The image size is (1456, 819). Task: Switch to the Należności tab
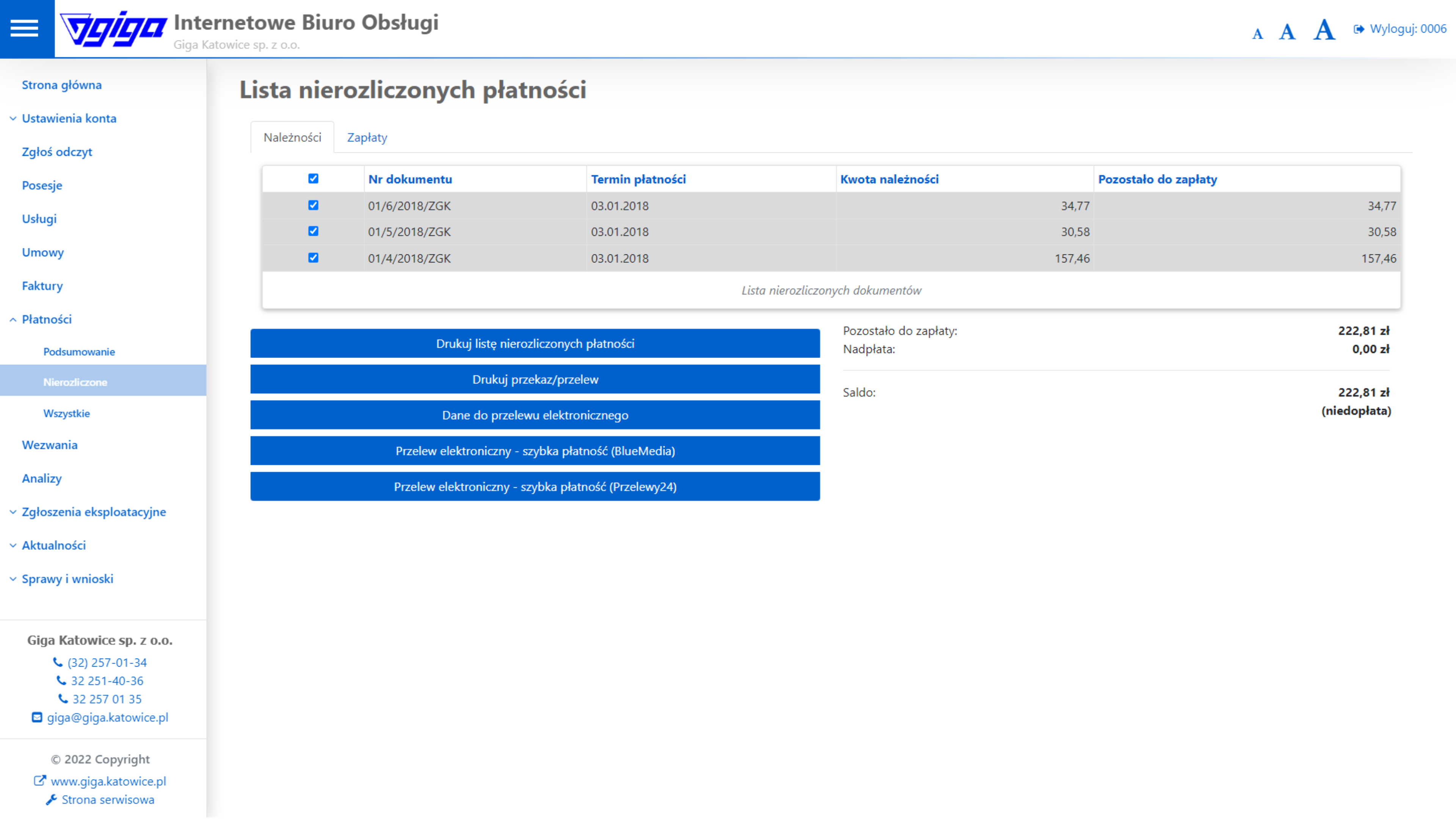pyautogui.click(x=292, y=137)
